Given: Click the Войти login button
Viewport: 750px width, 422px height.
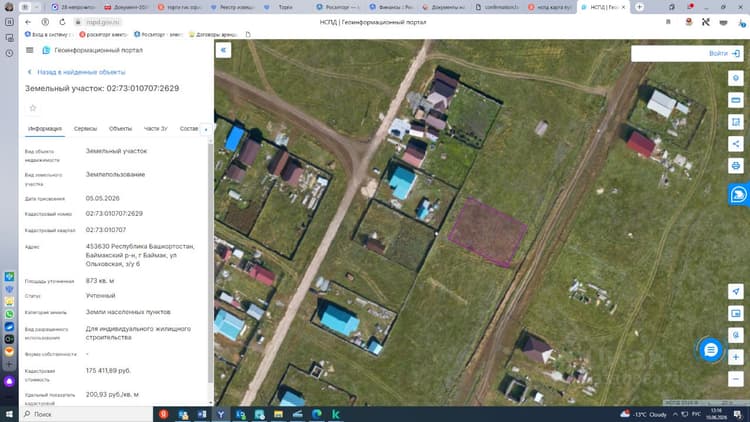Looking at the screenshot, I should click(x=724, y=54).
